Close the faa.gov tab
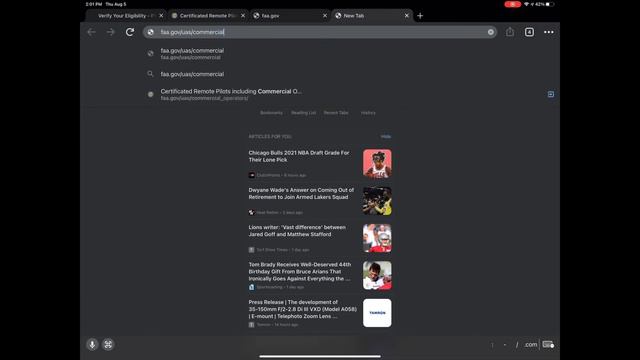640x360 pixels. click(325, 16)
